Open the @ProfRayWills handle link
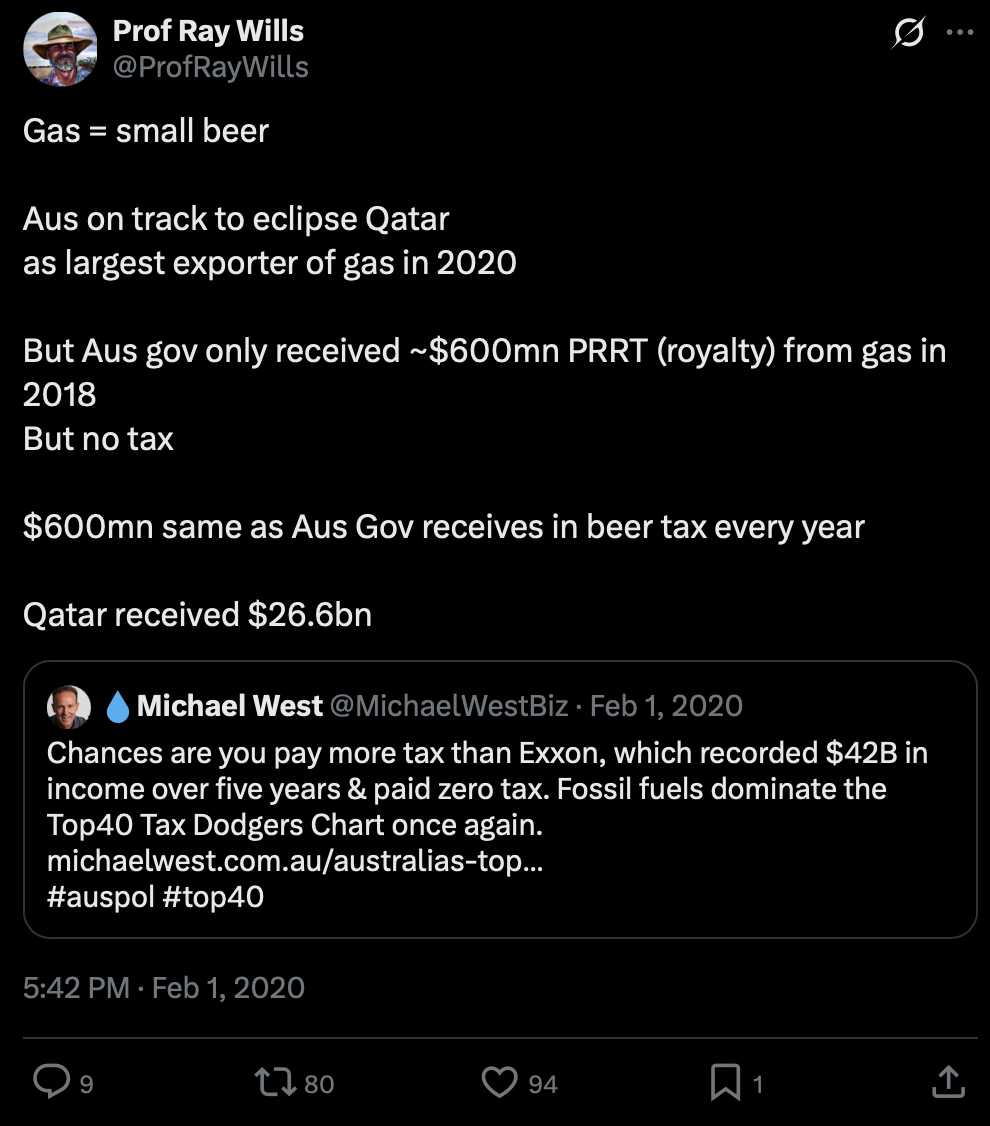 tap(210, 67)
